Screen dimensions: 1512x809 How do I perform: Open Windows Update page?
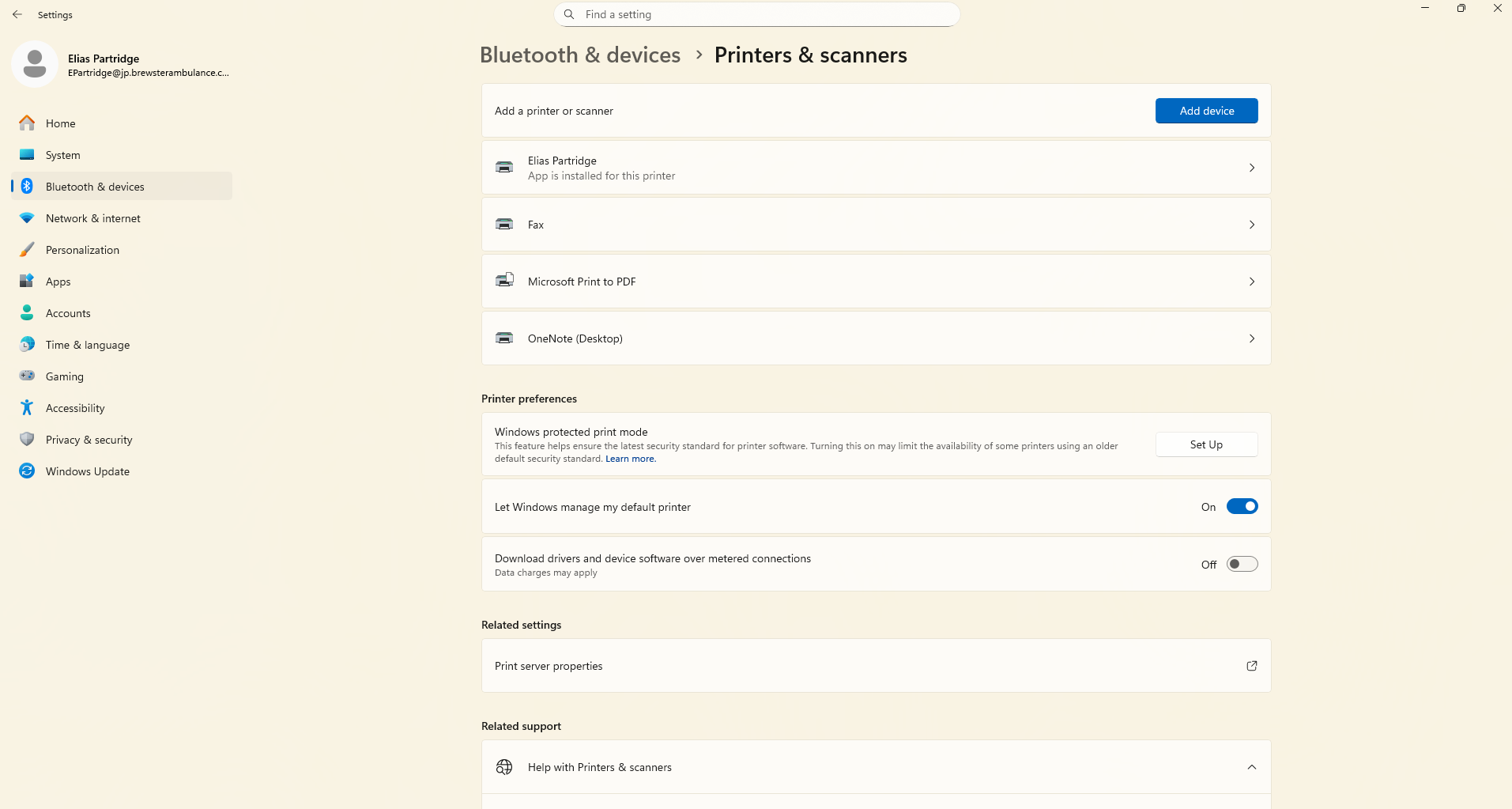(x=122, y=471)
